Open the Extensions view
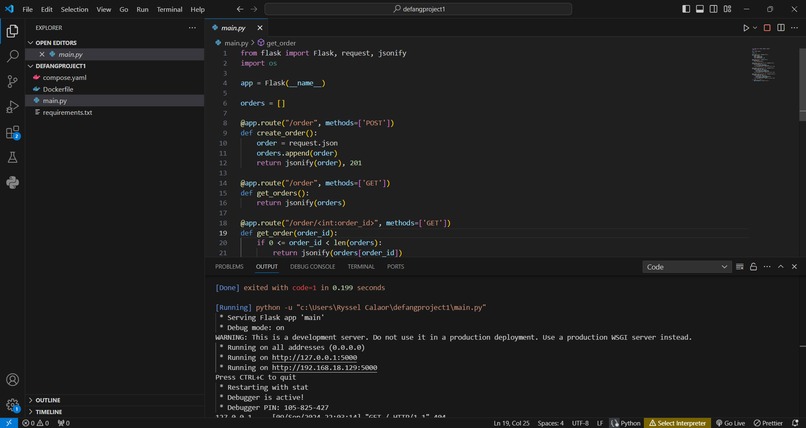Viewport: 806px width, 428px height. [x=12, y=133]
